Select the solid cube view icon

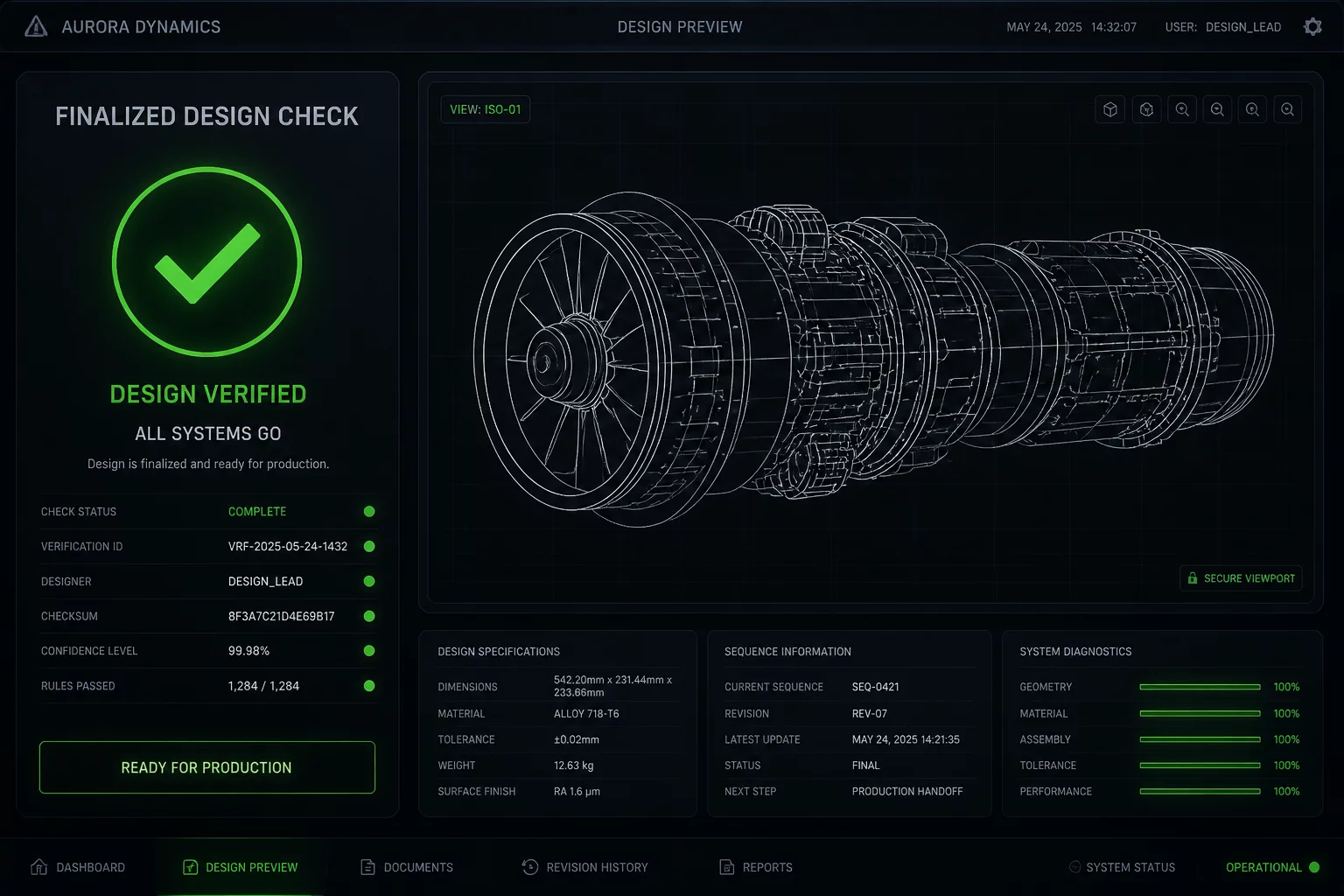tap(1110, 109)
